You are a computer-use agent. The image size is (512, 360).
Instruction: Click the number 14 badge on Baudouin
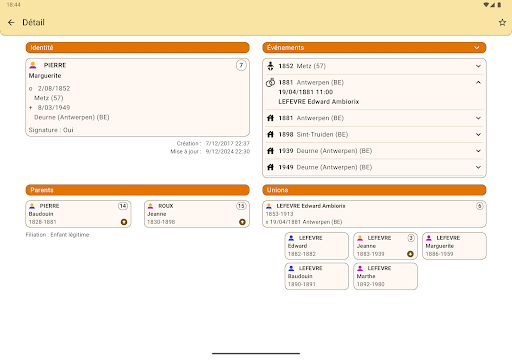(123, 206)
